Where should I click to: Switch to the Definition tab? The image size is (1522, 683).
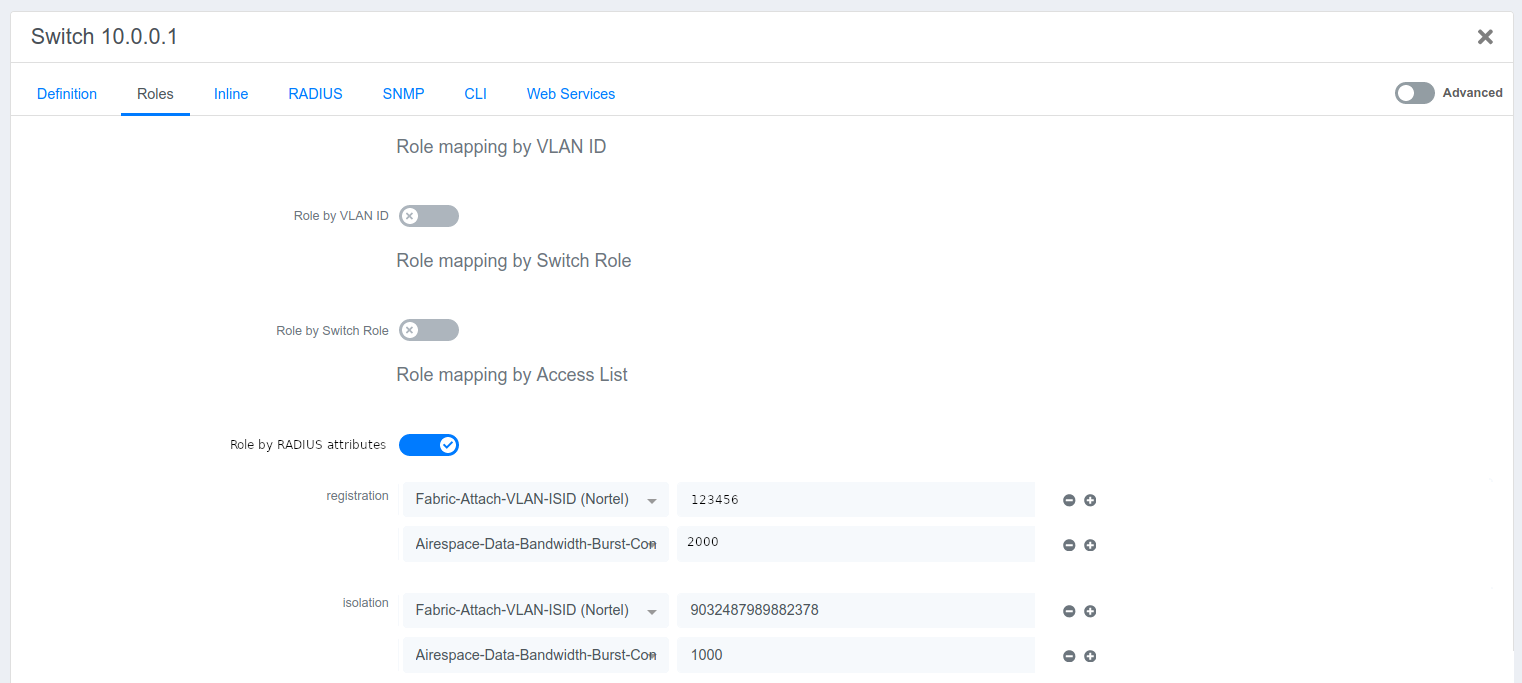pyautogui.click(x=67, y=94)
